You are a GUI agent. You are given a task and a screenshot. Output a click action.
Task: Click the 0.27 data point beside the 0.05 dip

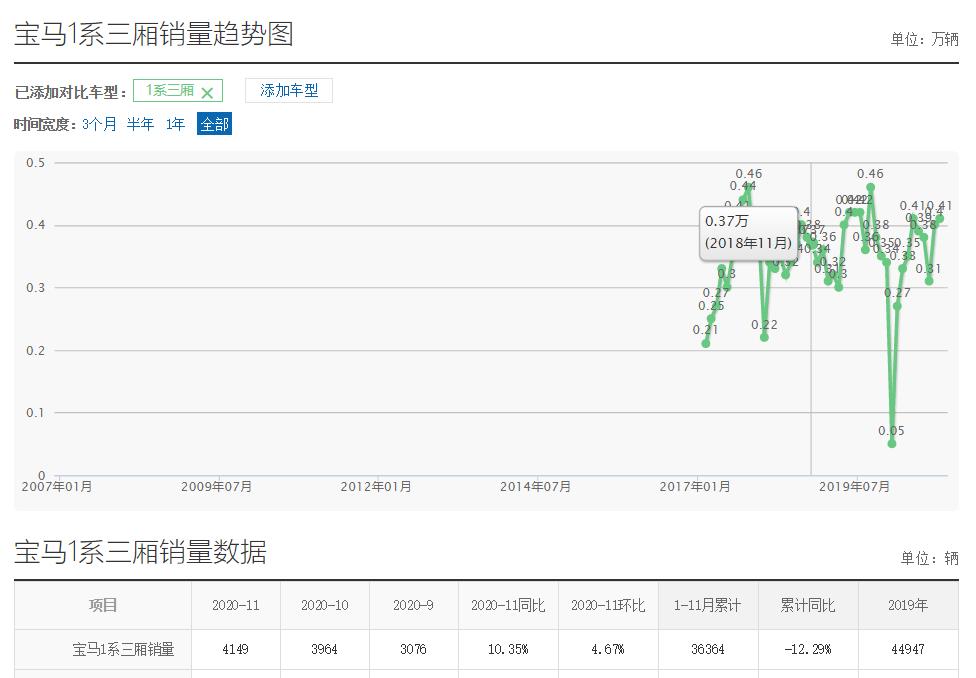click(897, 306)
